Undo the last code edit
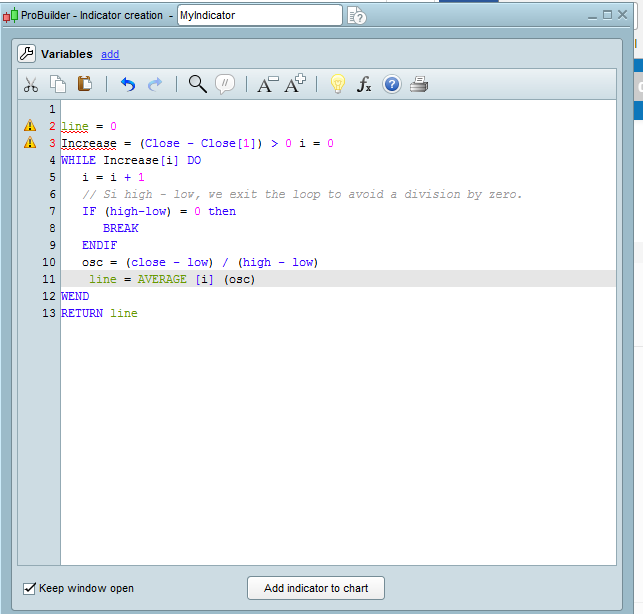Viewport: 643px width, 614px height. pos(127,85)
